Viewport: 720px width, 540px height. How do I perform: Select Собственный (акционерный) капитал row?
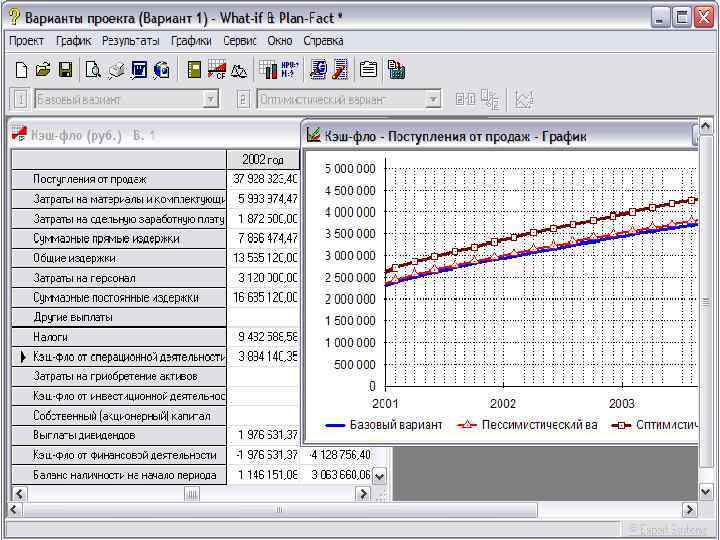point(119,416)
